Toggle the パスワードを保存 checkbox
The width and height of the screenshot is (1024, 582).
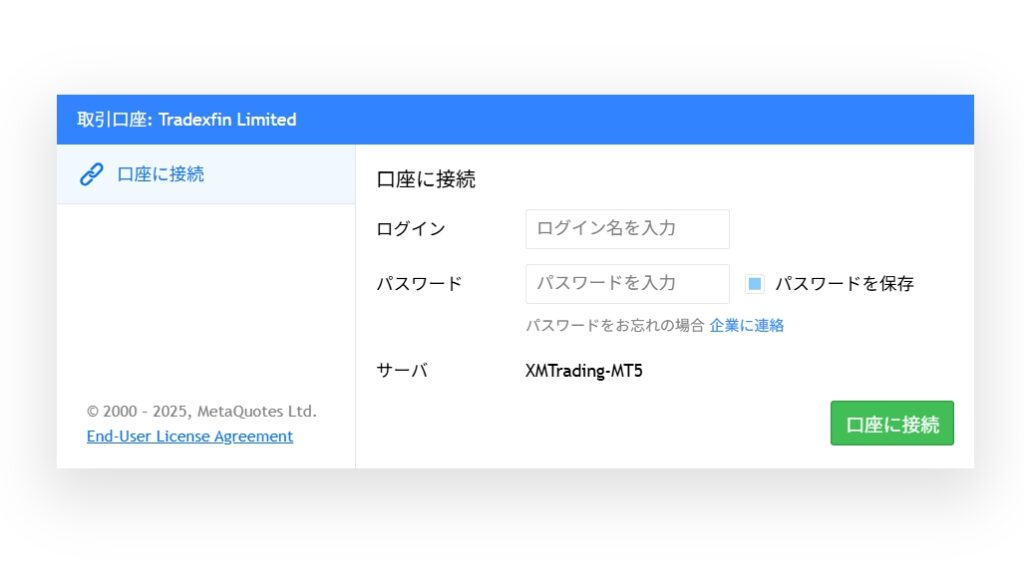coord(754,283)
